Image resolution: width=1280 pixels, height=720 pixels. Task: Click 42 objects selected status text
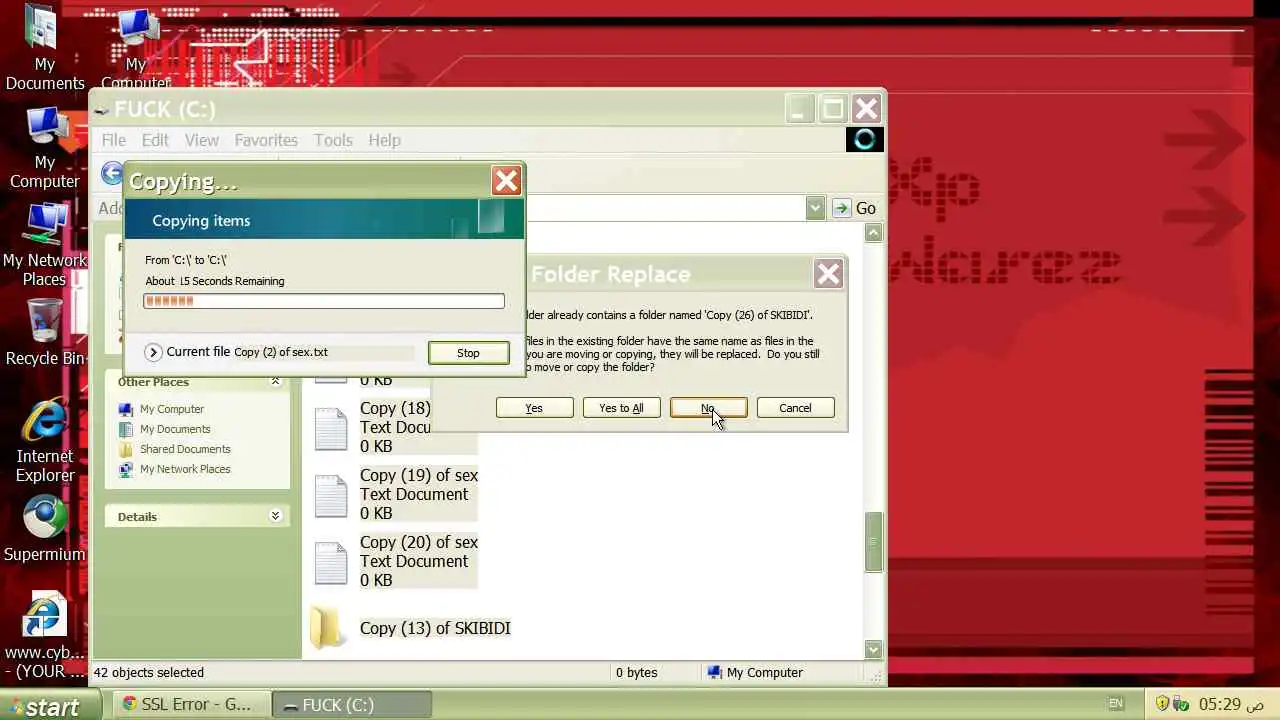(x=149, y=673)
